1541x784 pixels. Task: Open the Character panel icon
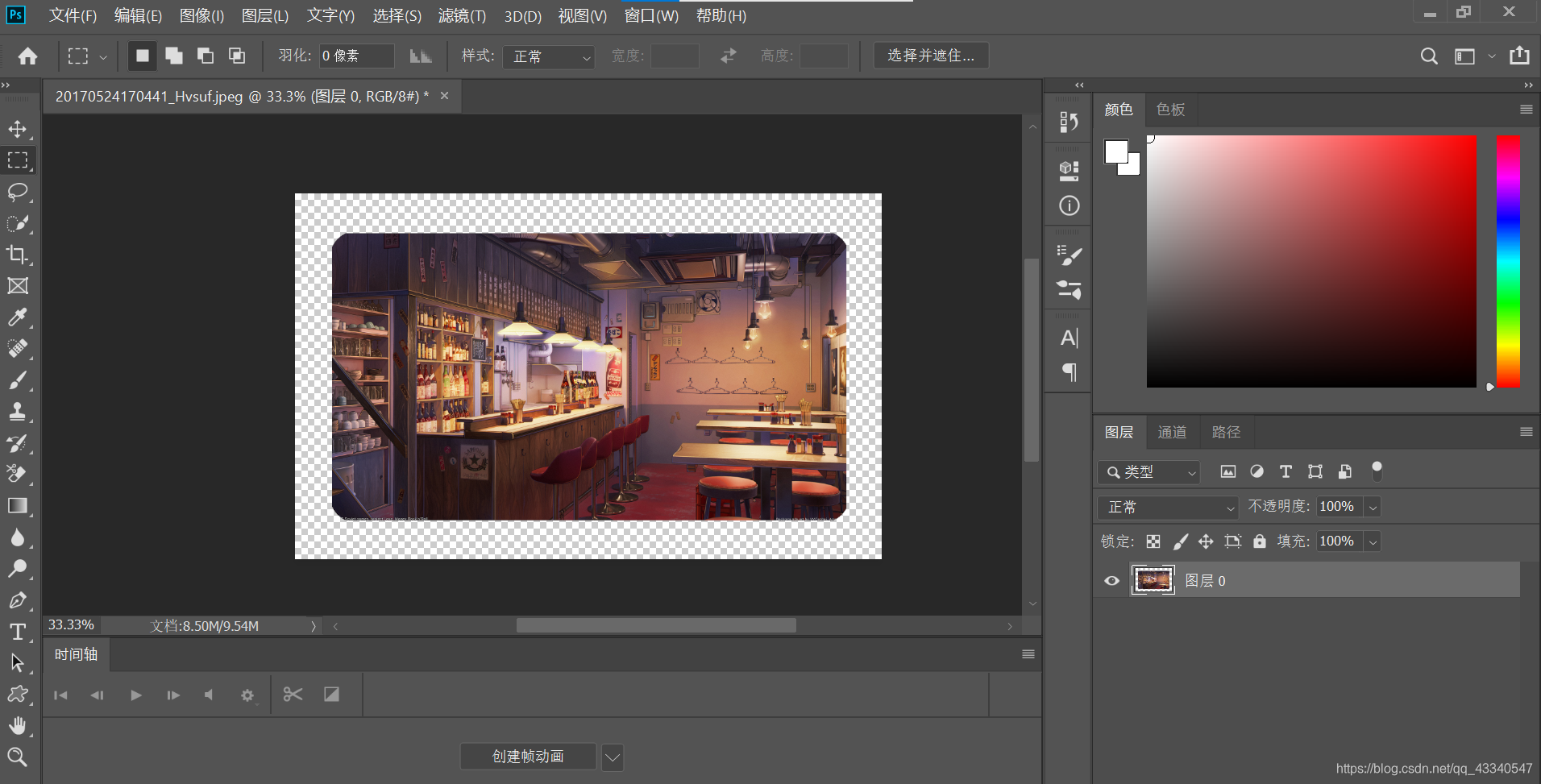[x=1069, y=338]
